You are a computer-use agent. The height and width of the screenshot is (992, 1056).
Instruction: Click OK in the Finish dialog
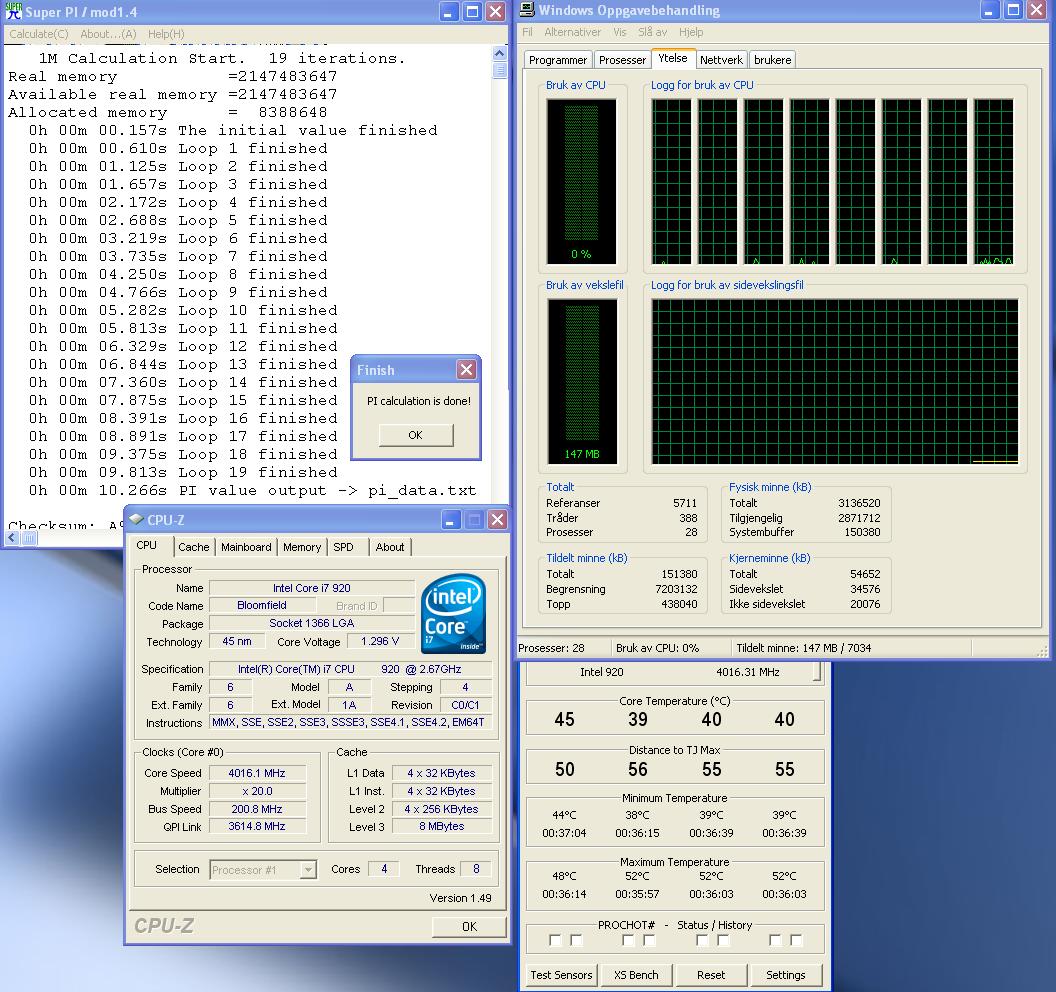click(x=416, y=435)
